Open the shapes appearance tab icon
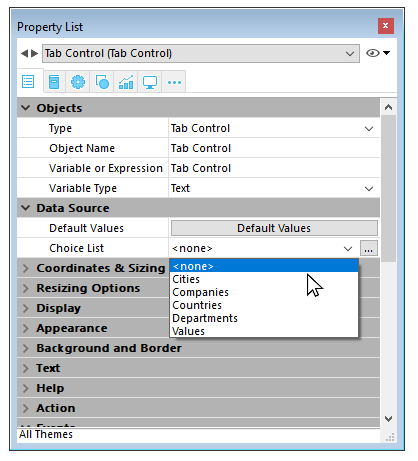 pyautogui.click(x=102, y=82)
